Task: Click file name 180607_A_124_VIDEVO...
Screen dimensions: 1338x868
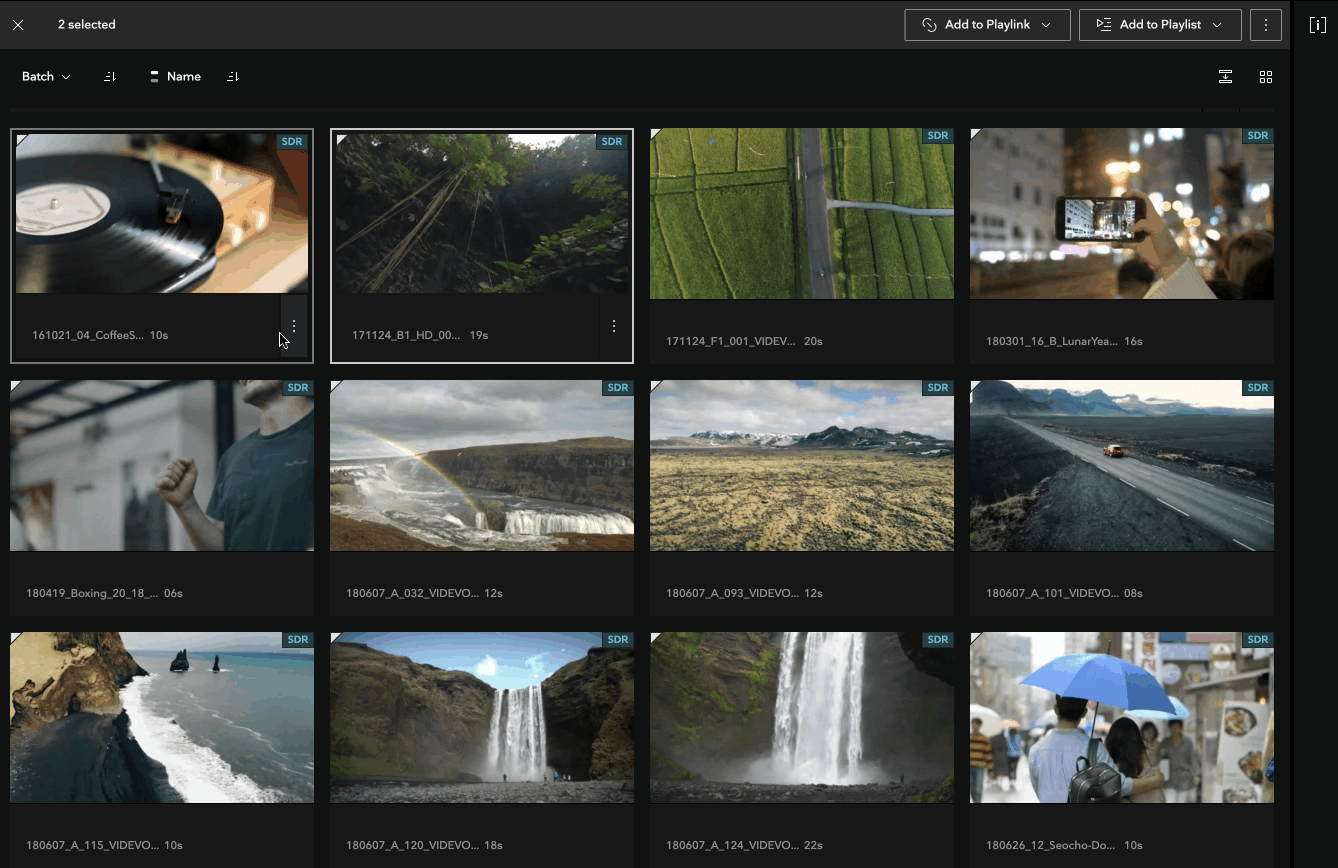Action: click(732, 845)
